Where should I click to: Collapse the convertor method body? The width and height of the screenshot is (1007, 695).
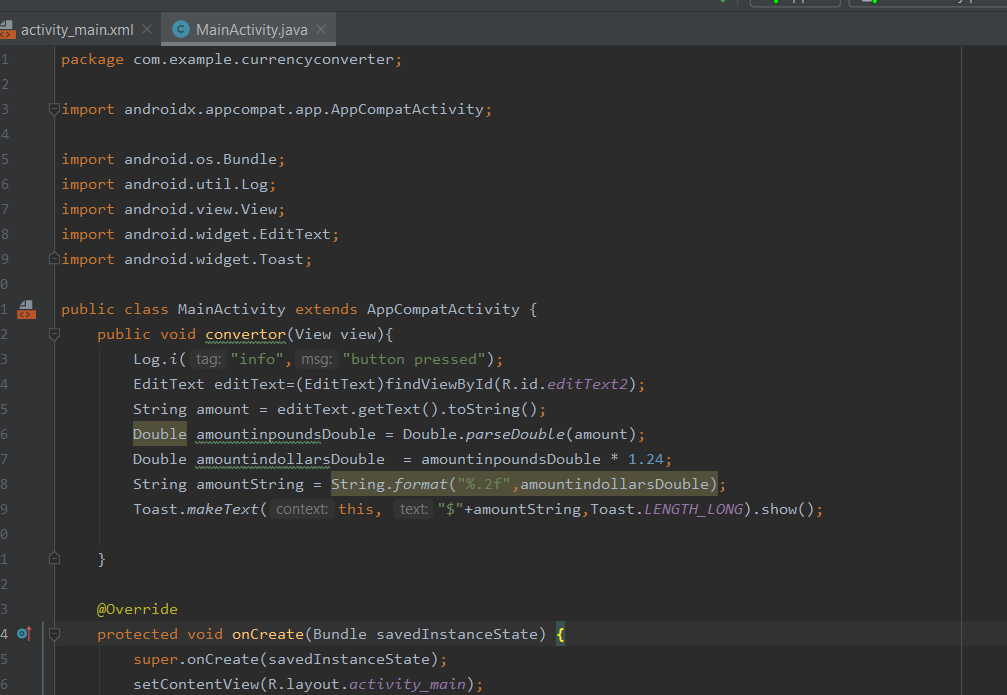coord(54,333)
